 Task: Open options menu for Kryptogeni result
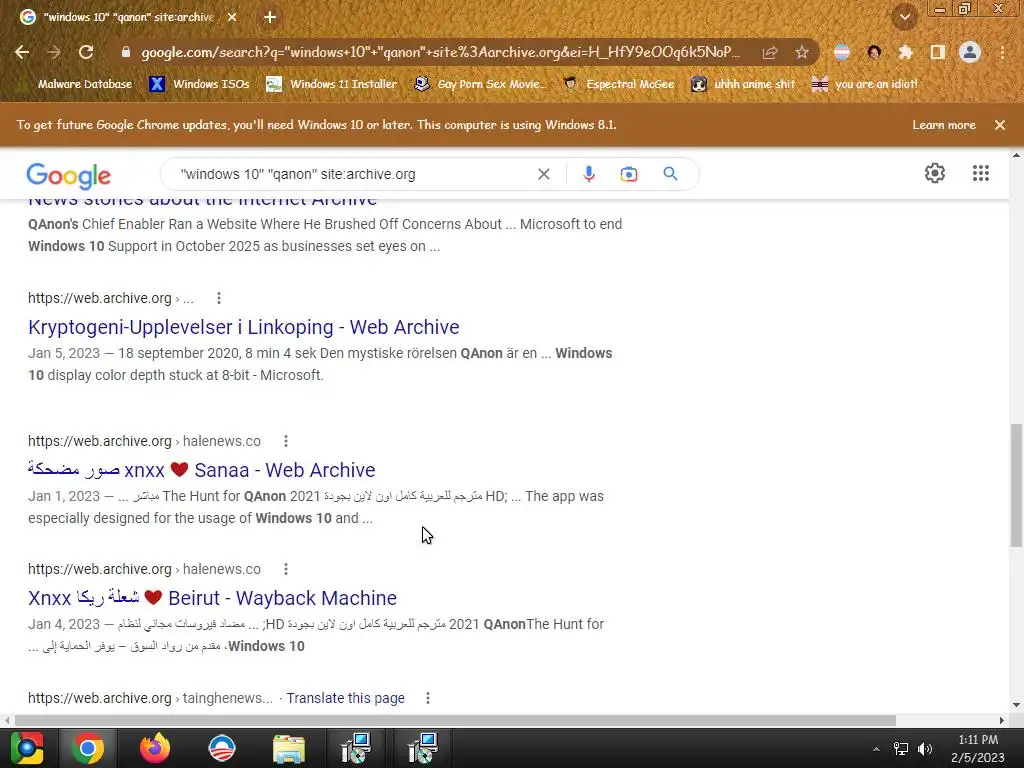[219, 298]
